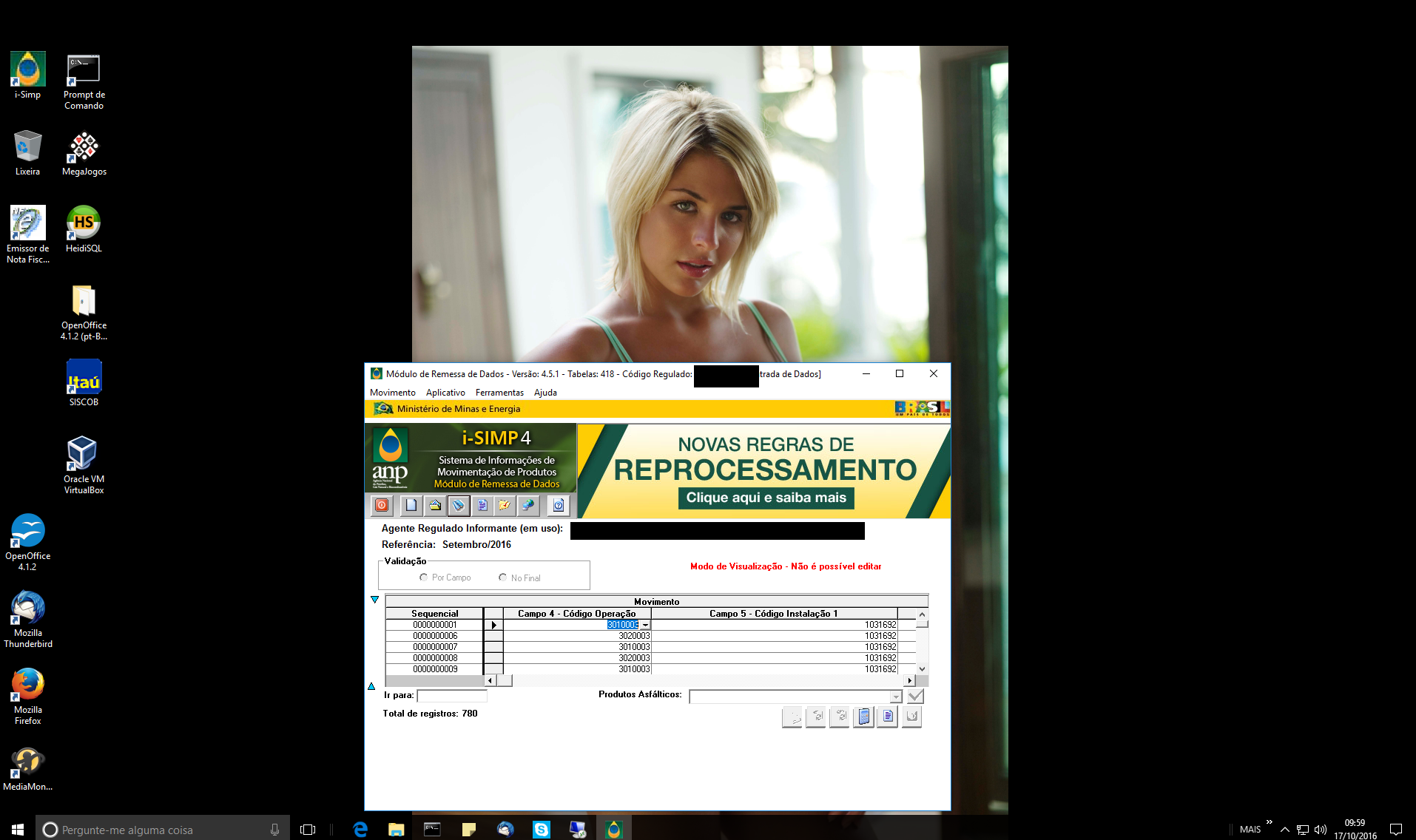Open Emissor de Nota Fiscal shortcut

[x=28, y=234]
